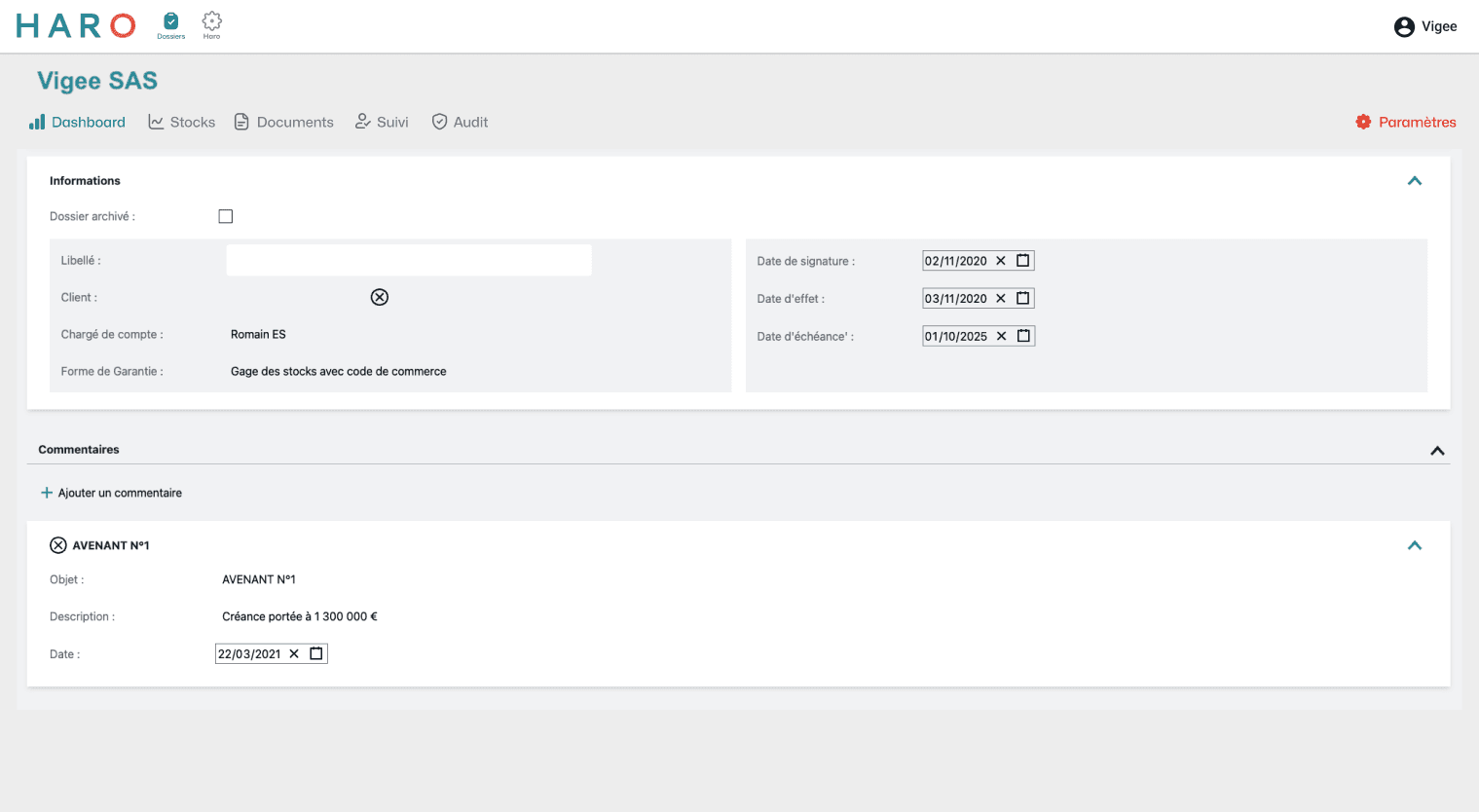Collapse the Avenant N°1 panel
Image resolution: width=1479 pixels, height=812 pixels.
pyautogui.click(x=1415, y=545)
